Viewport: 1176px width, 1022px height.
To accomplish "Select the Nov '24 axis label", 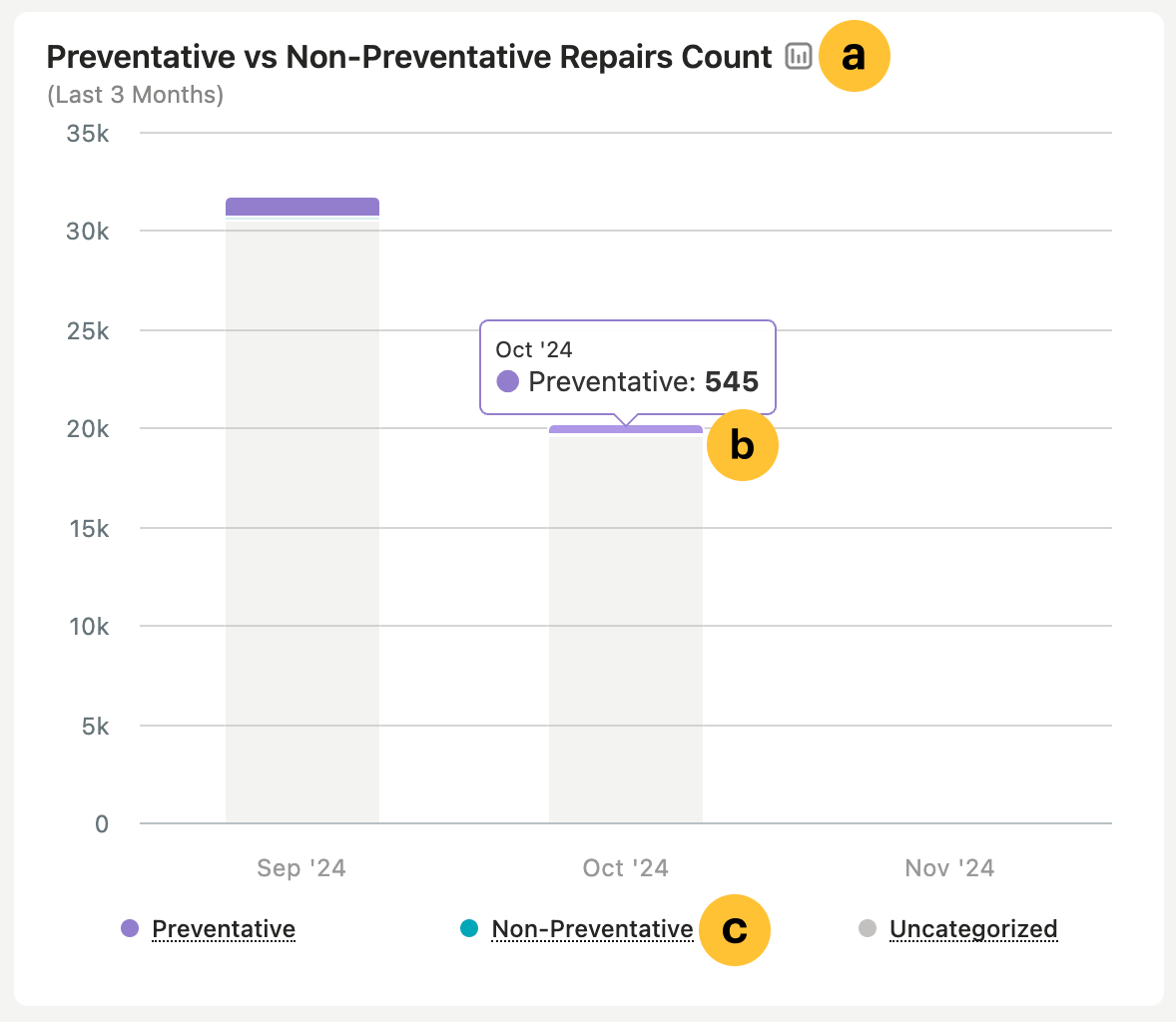I will tap(948, 868).
